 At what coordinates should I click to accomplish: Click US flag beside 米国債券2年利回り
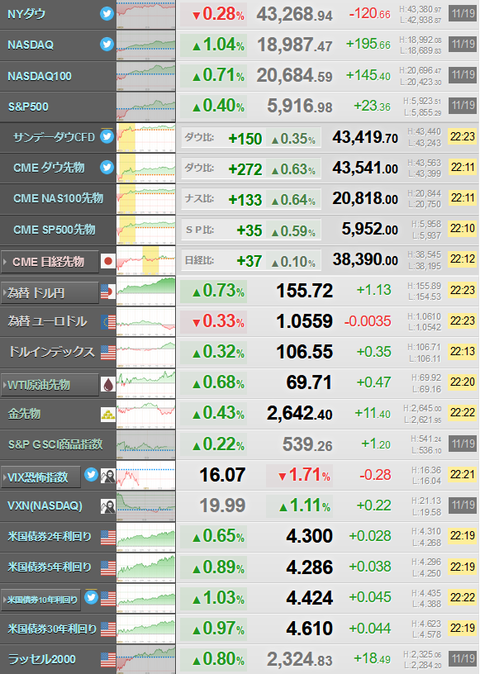[x=108, y=537]
